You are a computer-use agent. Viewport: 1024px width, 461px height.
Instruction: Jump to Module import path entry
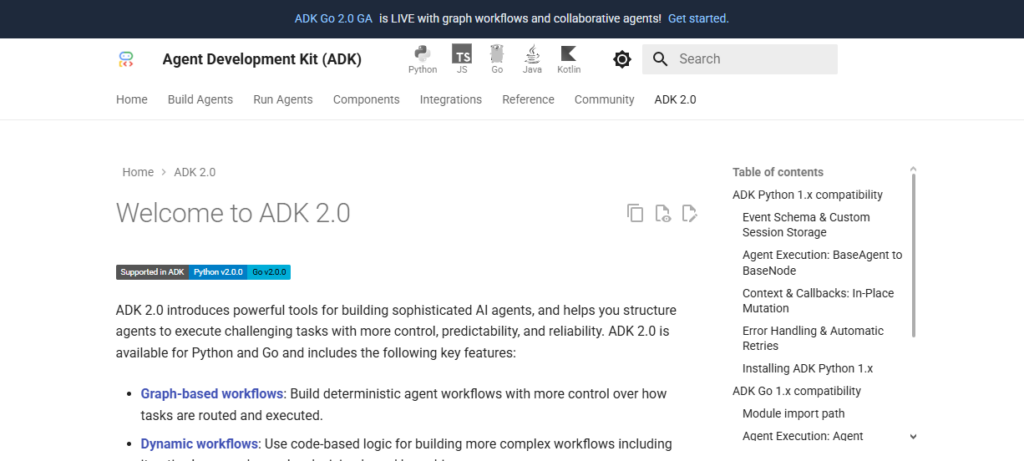793,413
